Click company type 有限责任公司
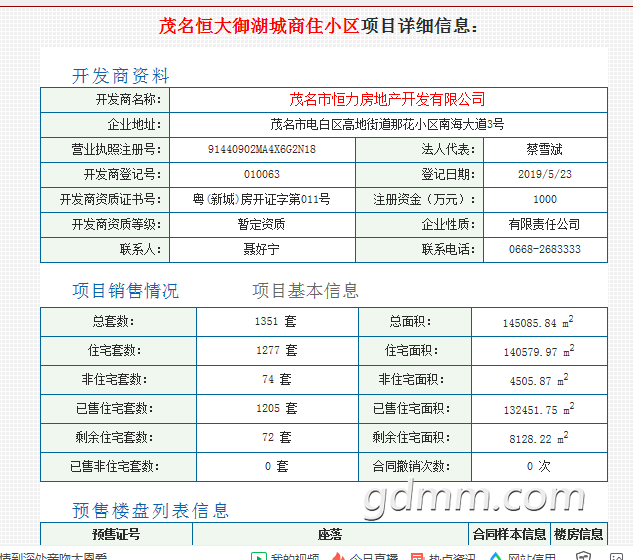The height and width of the screenshot is (560, 633). point(545,224)
